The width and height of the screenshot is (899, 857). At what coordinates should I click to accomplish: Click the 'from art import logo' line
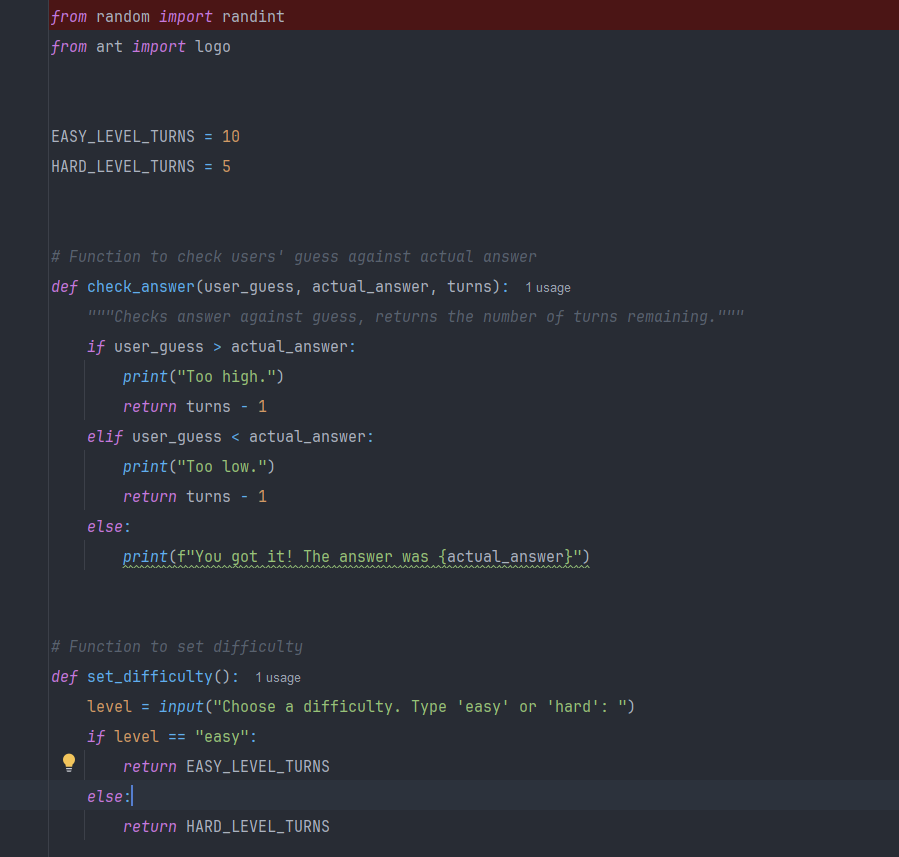[x=141, y=46]
